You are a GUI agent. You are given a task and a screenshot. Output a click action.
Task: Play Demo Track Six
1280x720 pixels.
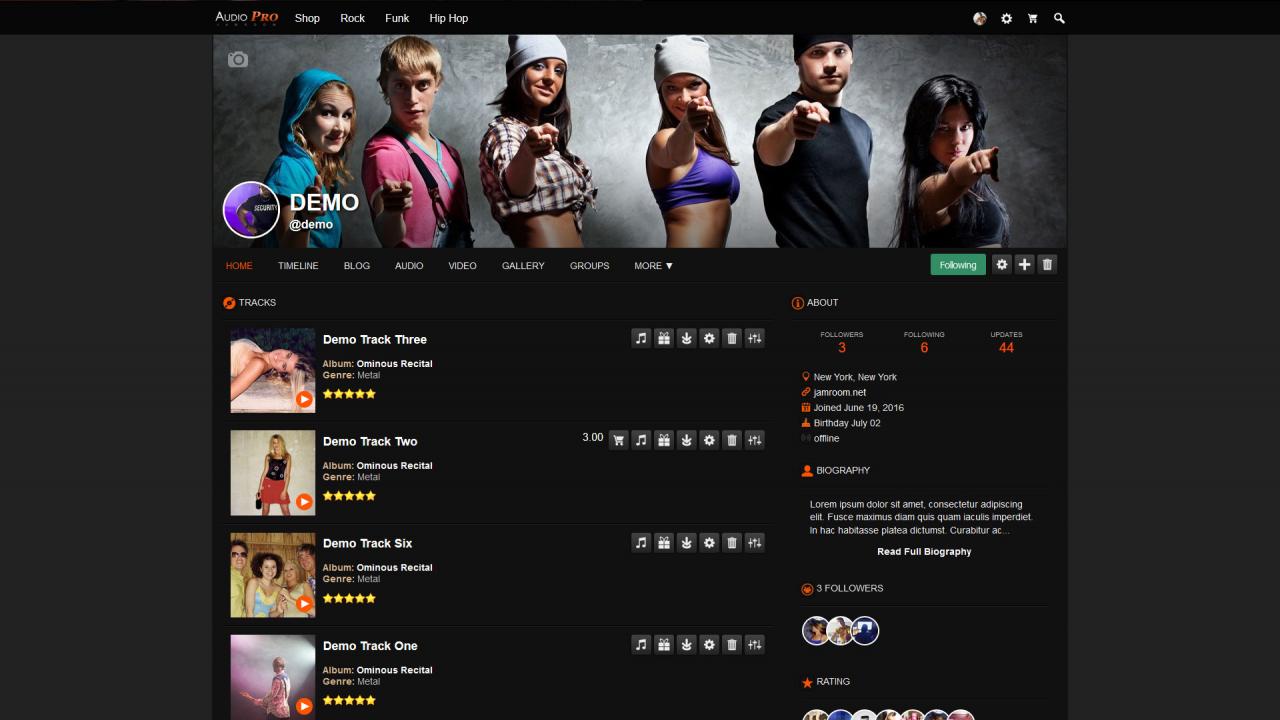pos(304,603)
